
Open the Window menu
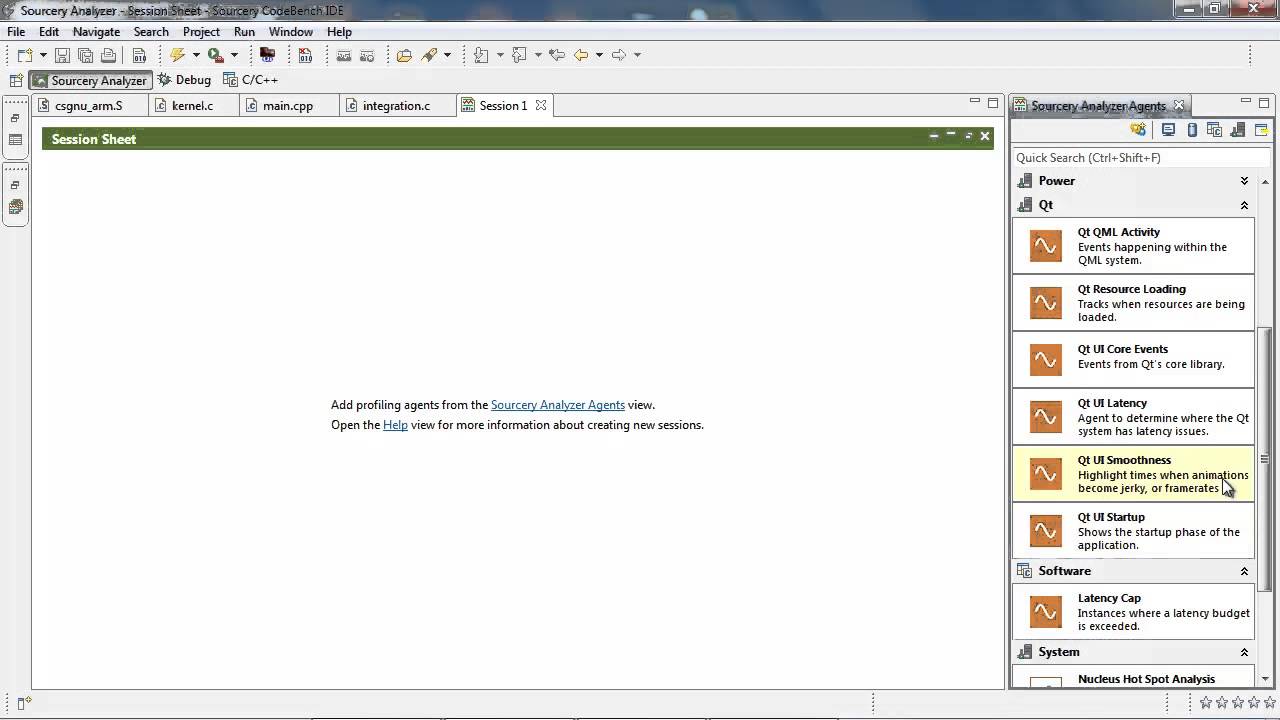(291, 32)
